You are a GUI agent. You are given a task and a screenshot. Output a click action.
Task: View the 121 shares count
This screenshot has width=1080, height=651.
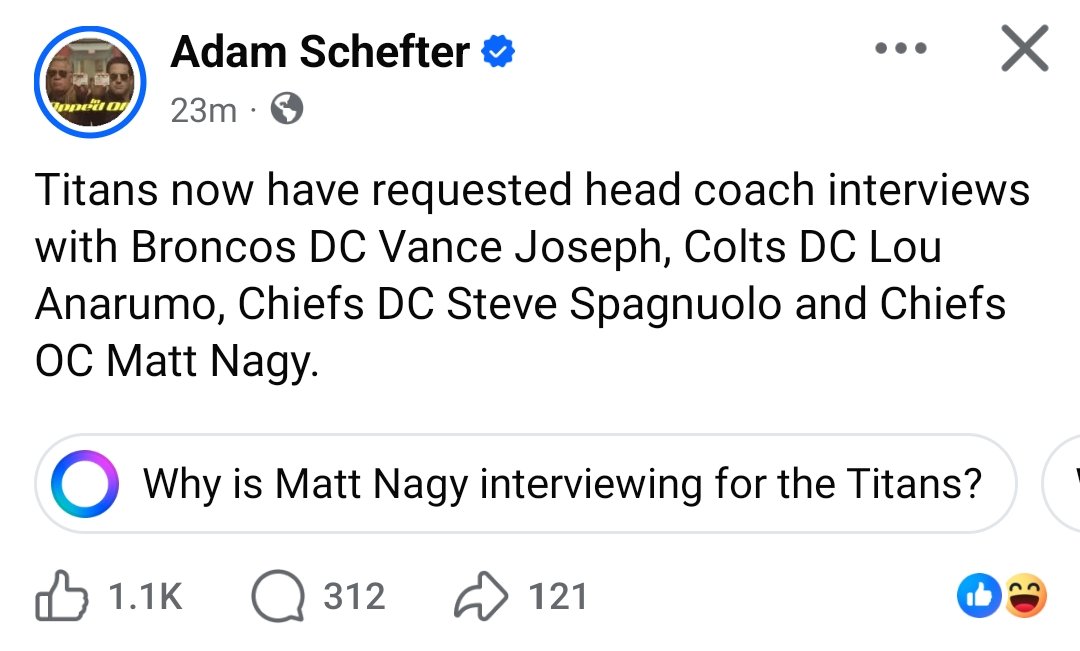(x=557, y=597)
